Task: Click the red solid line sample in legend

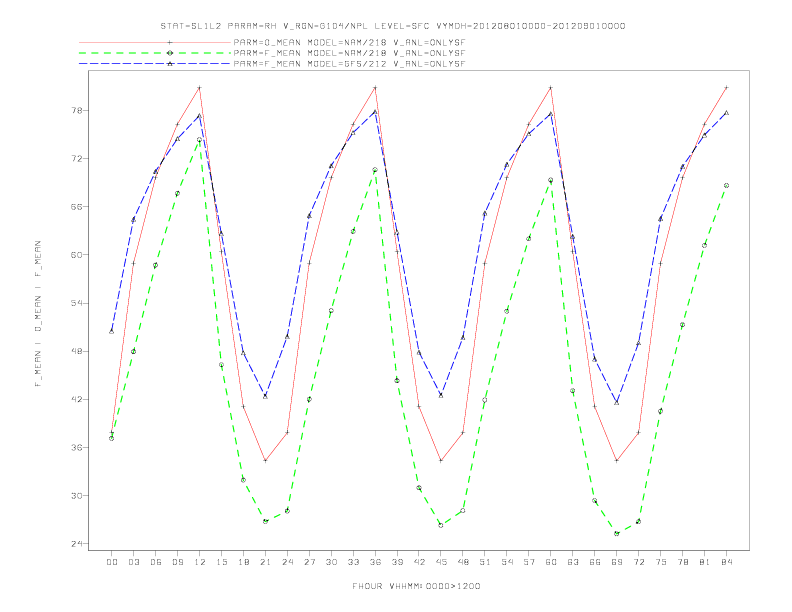Action: [155, 43]
